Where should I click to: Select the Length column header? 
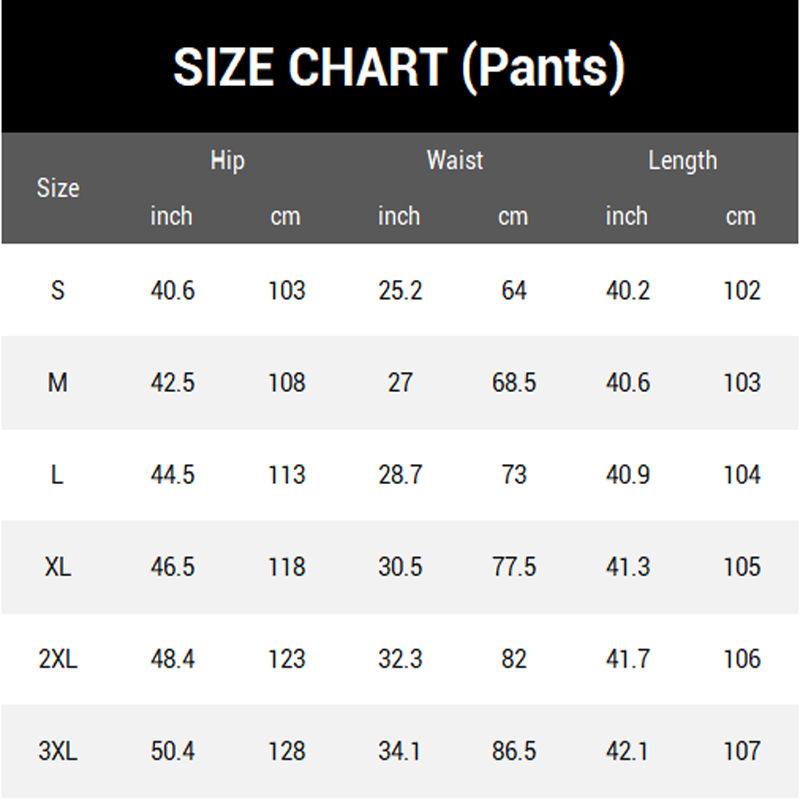click(x=683, y=162)
